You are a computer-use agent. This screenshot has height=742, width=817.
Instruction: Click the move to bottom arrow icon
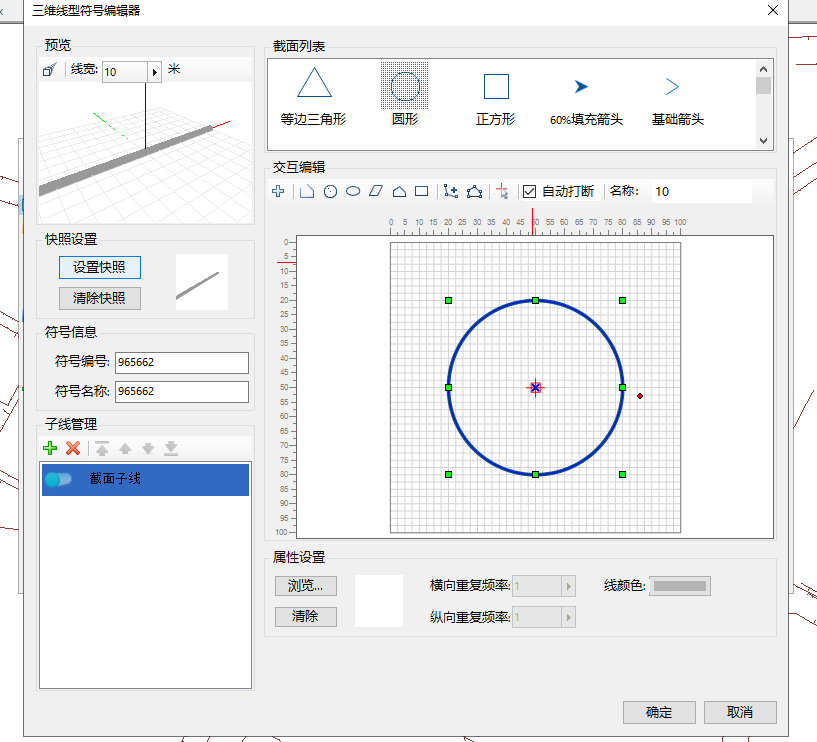click(x=171, y=448)
